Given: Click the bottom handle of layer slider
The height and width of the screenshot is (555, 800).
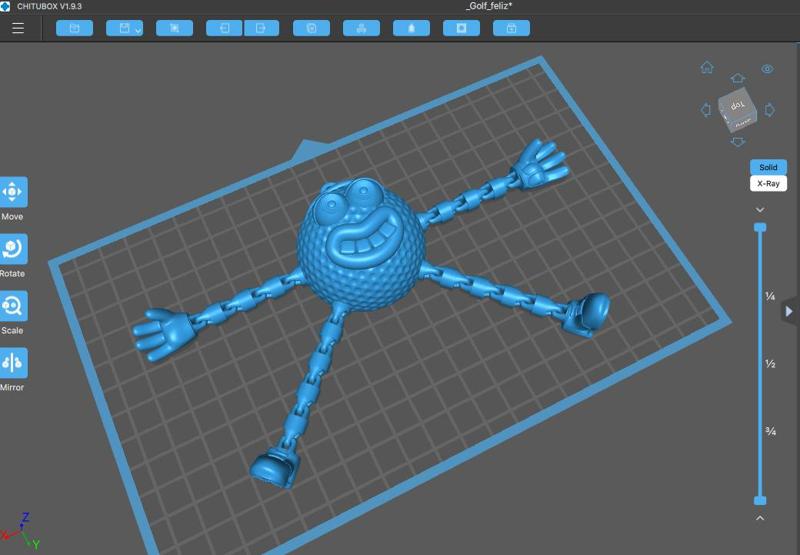Looking at the screenshot, I should coord(760,500).
